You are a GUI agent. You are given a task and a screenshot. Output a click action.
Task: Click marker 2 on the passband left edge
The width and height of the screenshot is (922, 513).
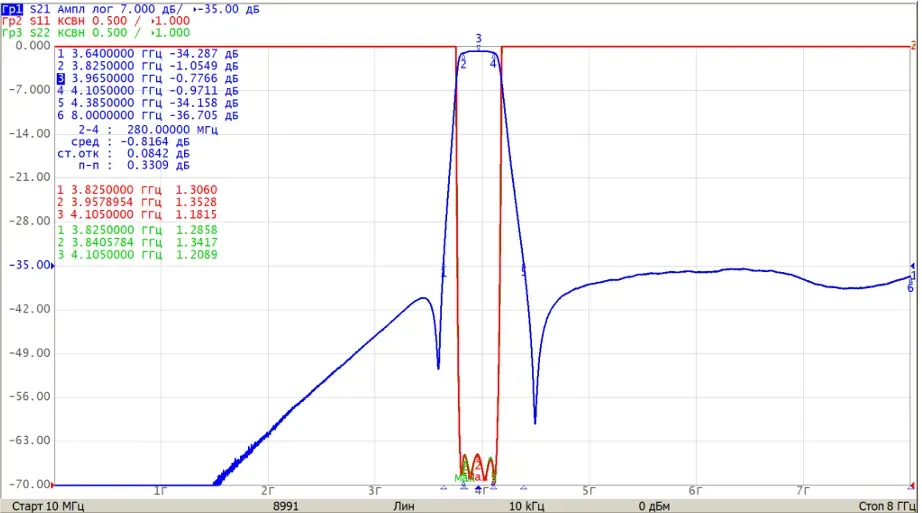click(x=463, y=64)
